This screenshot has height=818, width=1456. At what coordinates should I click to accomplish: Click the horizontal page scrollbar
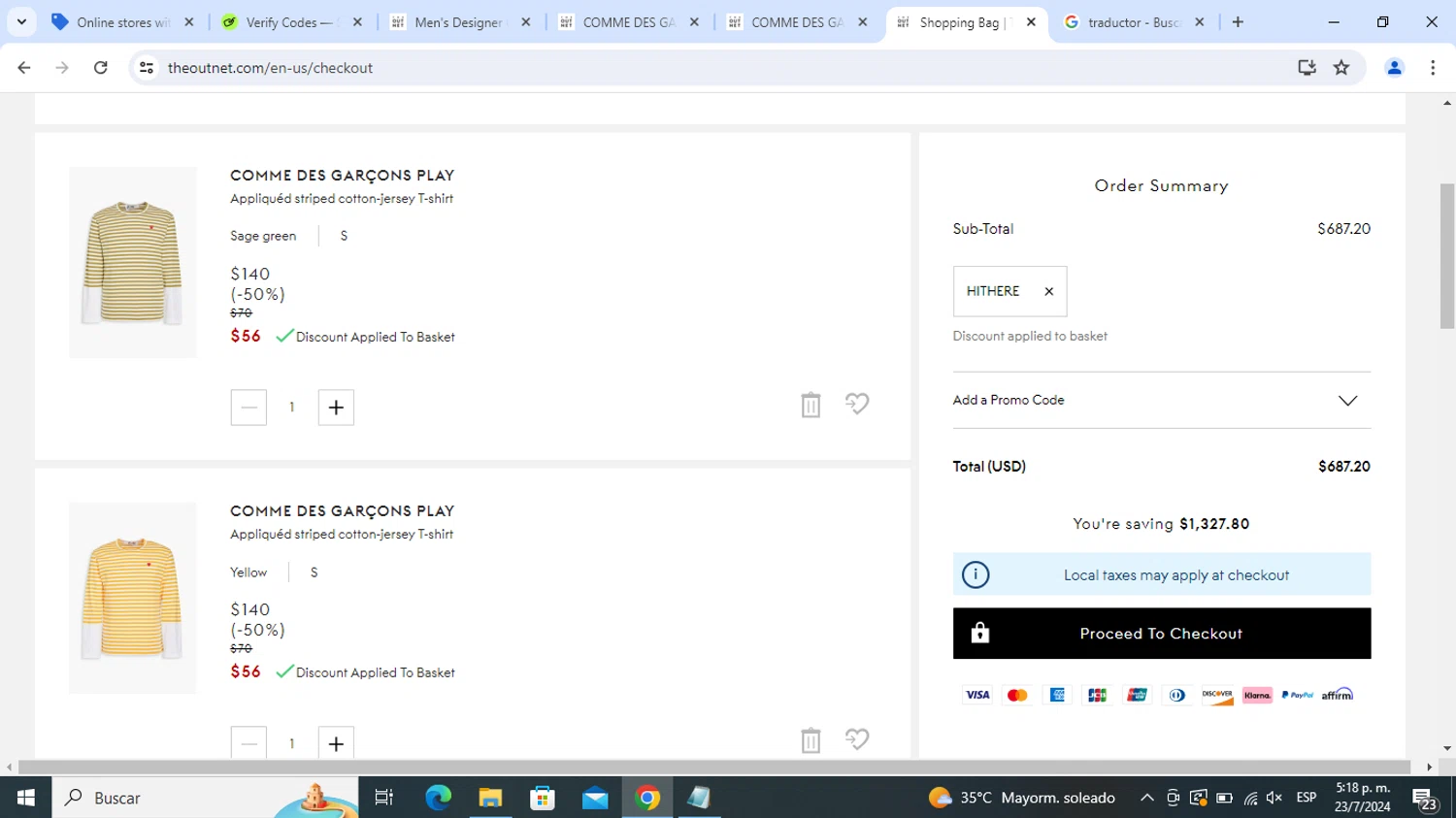(x=714, y=767)
